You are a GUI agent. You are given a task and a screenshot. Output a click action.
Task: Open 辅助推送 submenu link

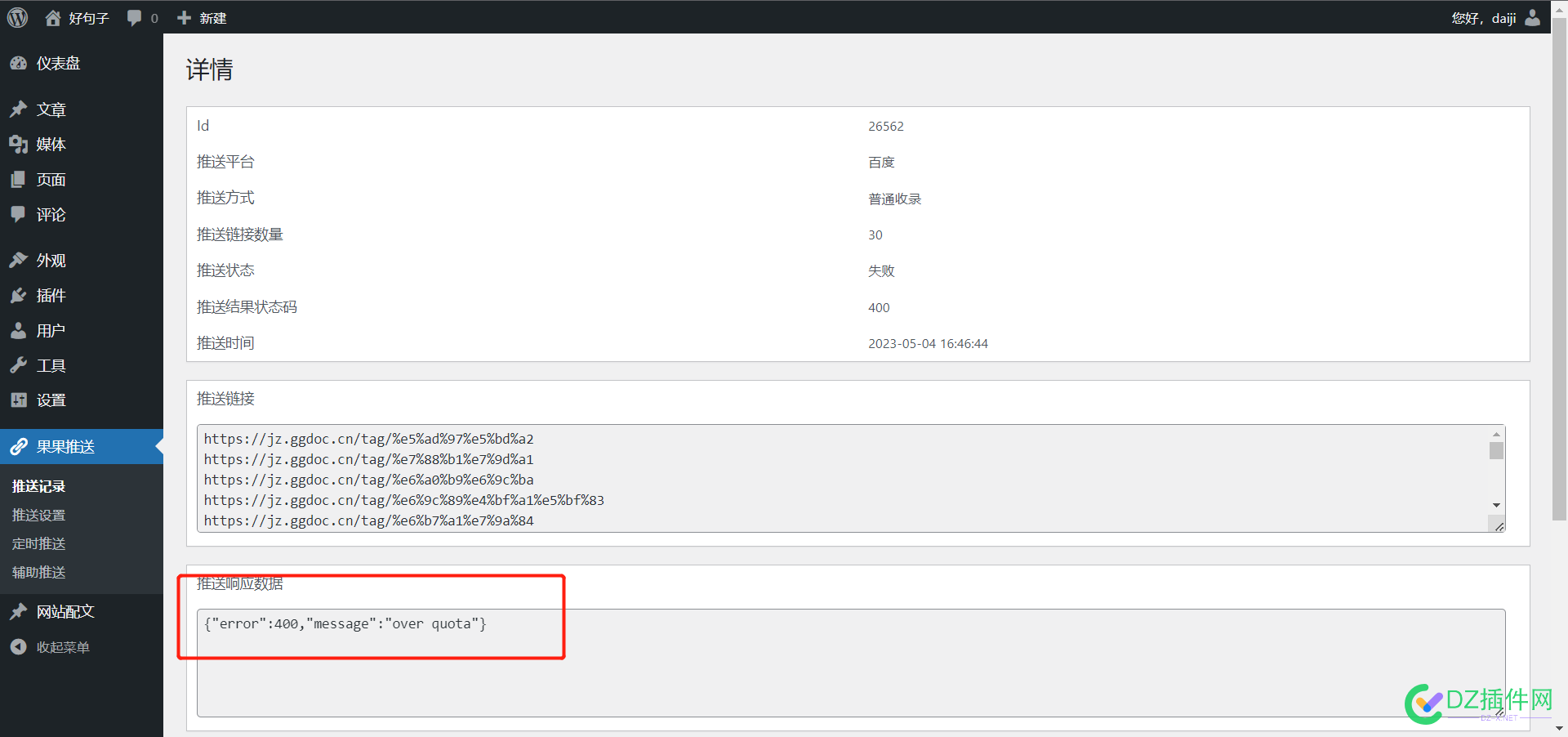coord(39,573)
